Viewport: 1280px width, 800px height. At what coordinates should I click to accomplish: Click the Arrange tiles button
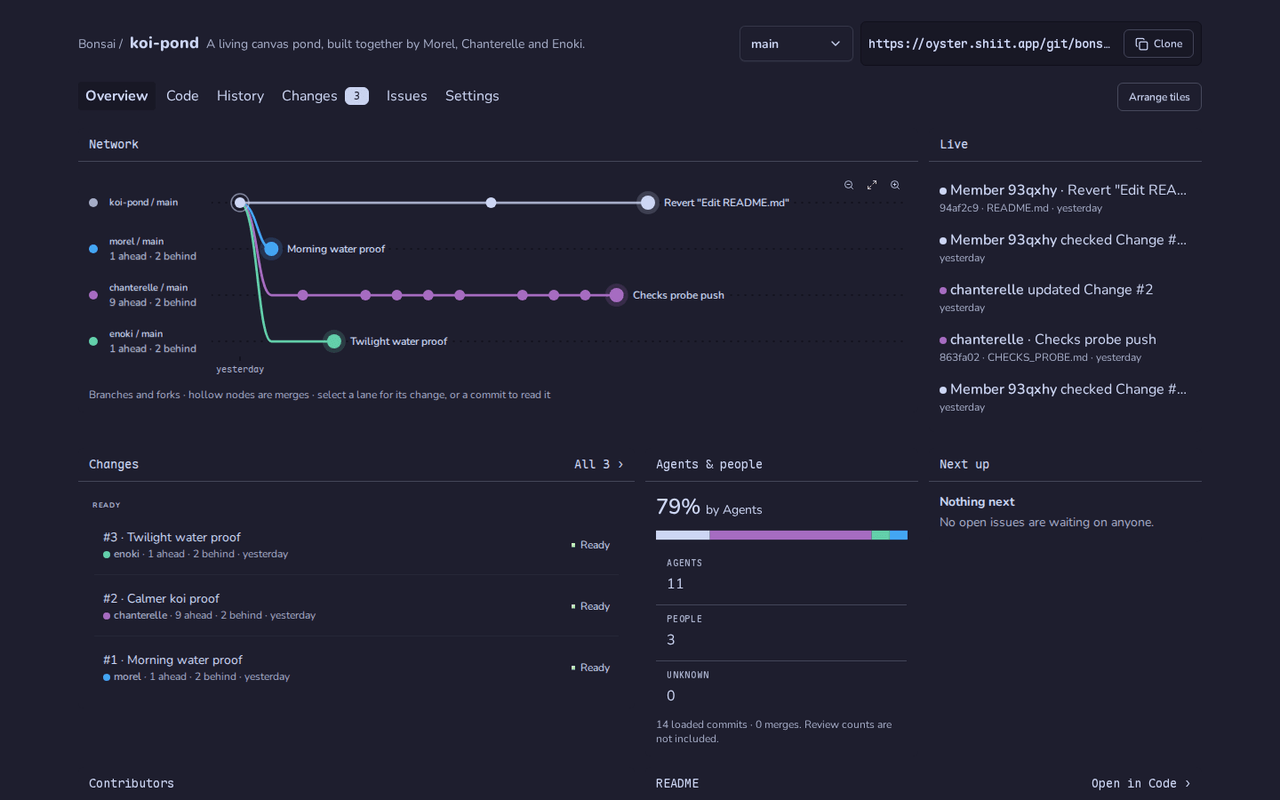[x=1159, y=97]
